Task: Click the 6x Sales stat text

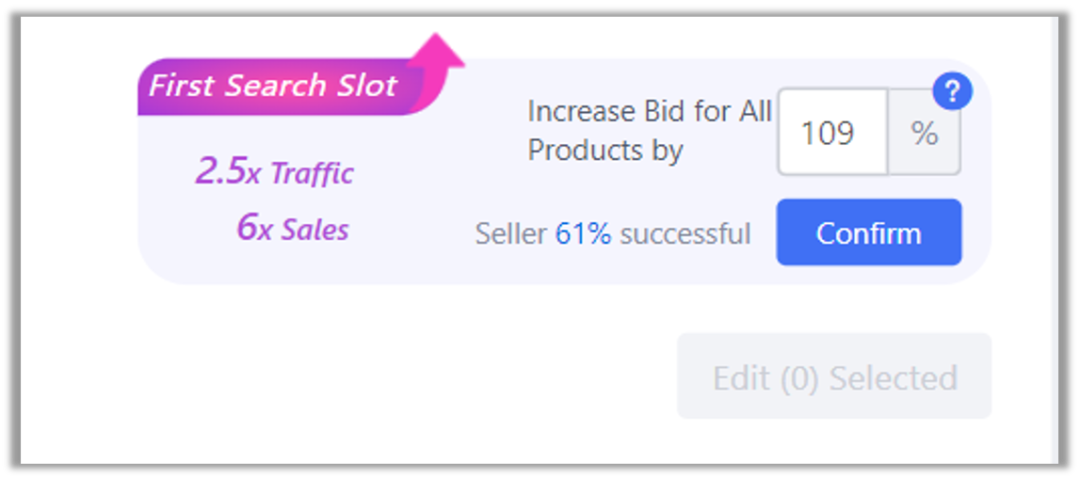Action: 292,228
